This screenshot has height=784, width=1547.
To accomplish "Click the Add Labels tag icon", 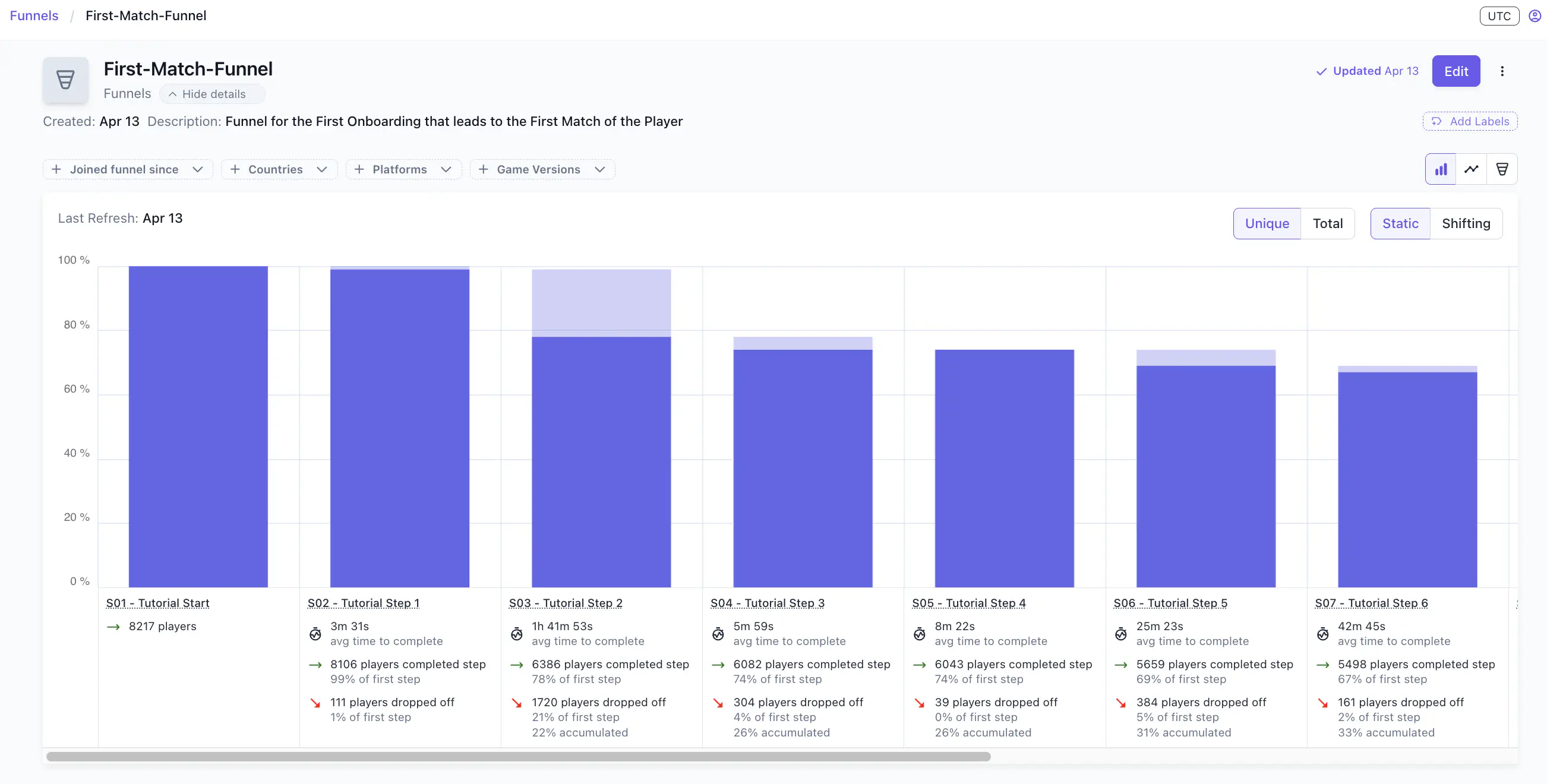I will point(1437,121).
